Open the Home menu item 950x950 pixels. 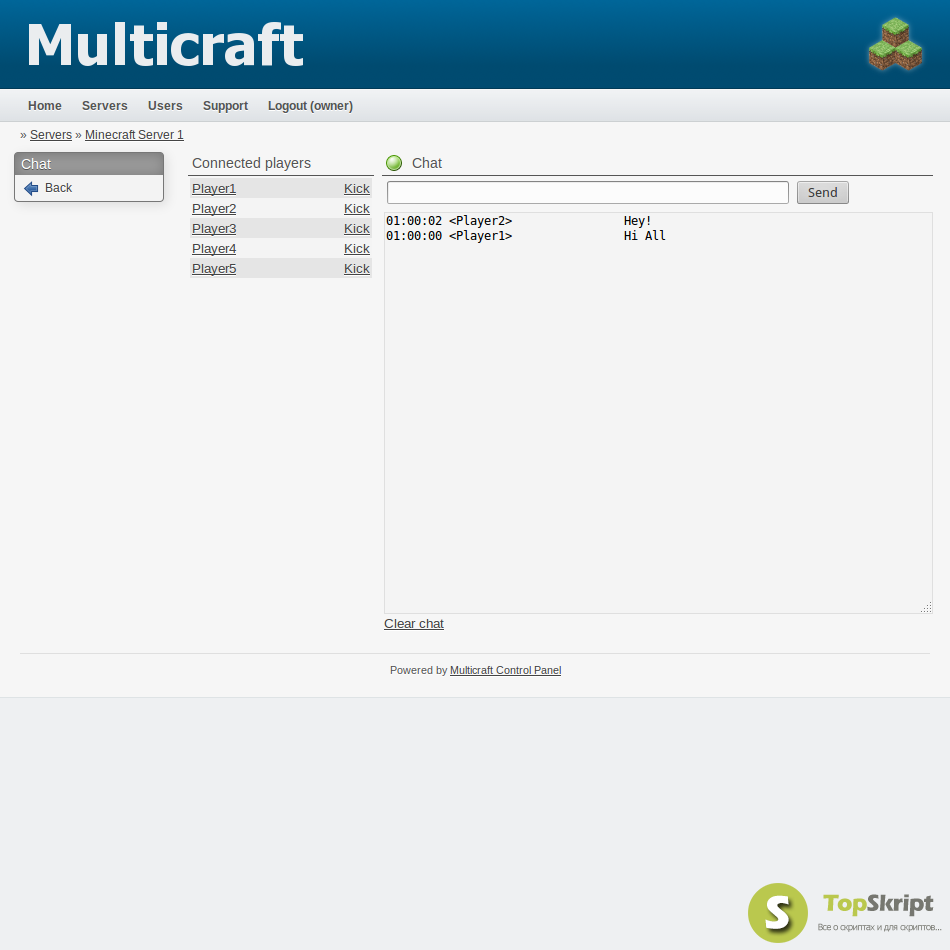coord(45,105)
